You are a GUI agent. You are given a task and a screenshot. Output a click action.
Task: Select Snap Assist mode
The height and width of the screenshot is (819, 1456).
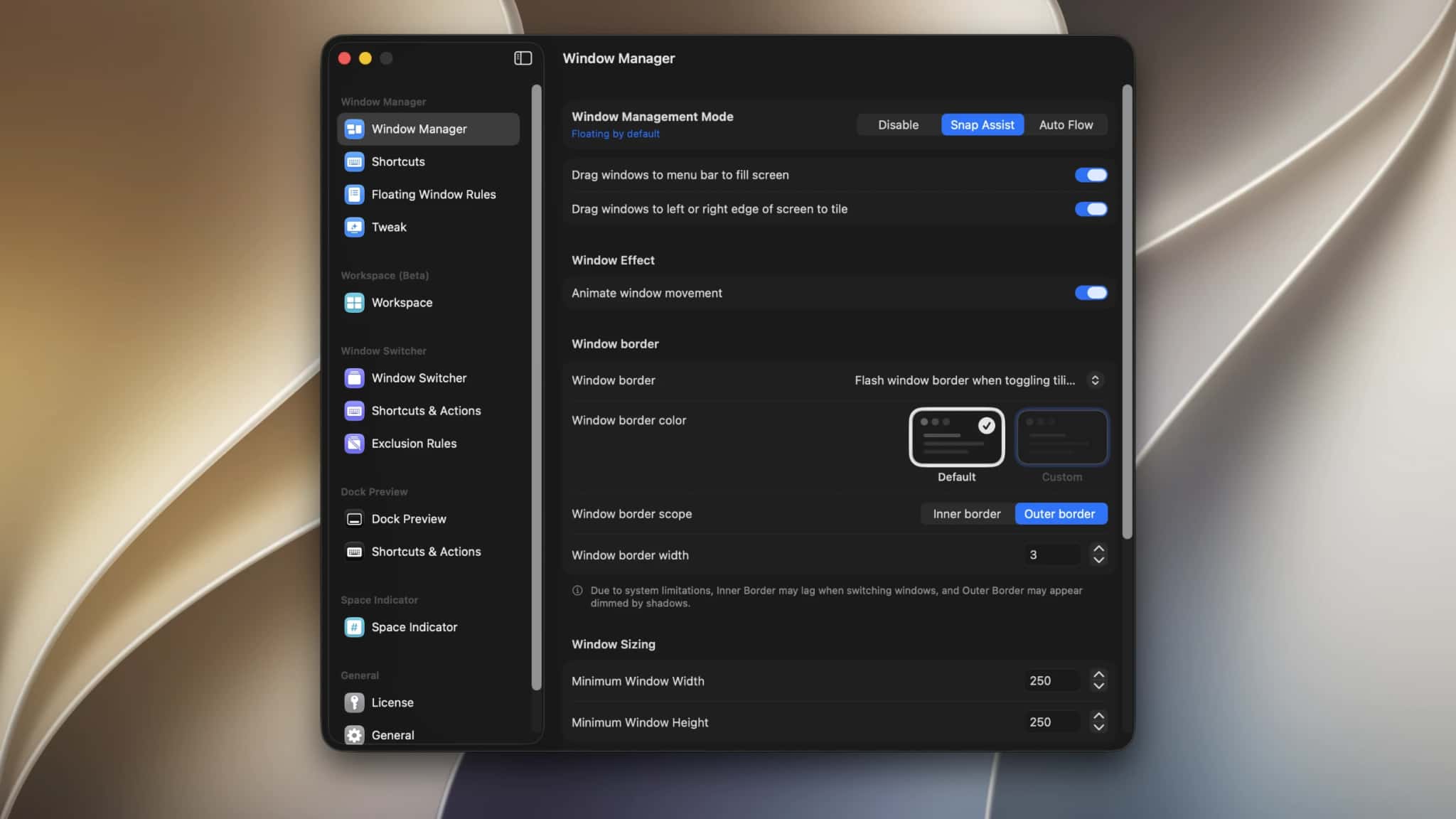(x=983, y=124)
